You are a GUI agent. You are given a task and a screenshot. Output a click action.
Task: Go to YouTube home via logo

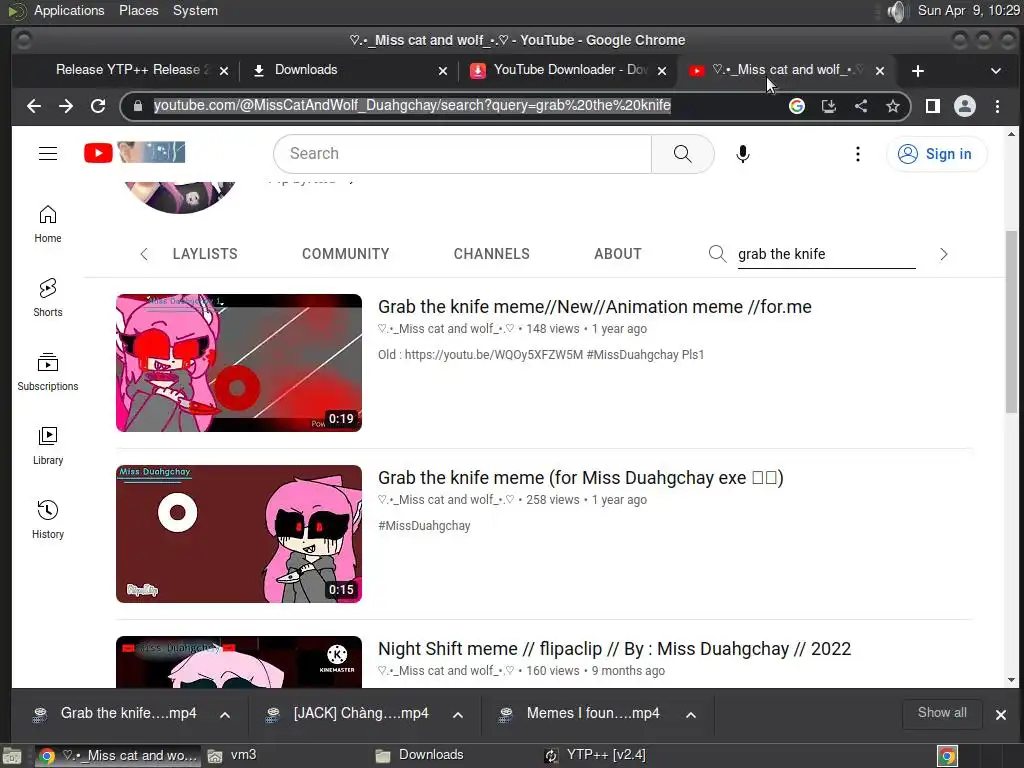[135, 153]
